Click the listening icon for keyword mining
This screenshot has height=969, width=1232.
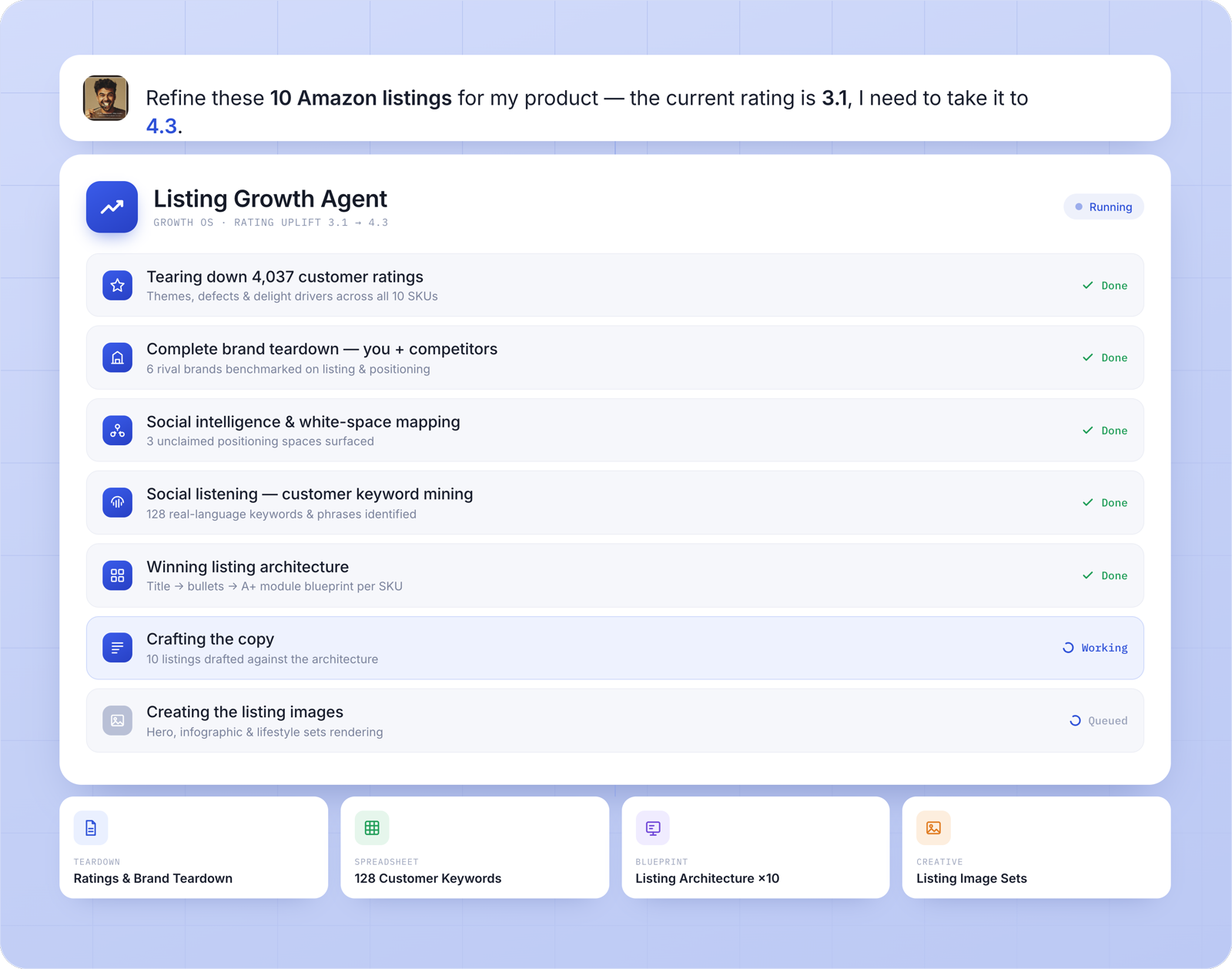point(117,503)
